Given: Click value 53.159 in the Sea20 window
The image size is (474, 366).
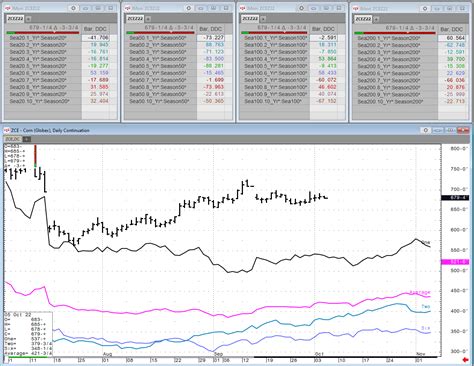Looking at the screenshot, I should point(99,73).
